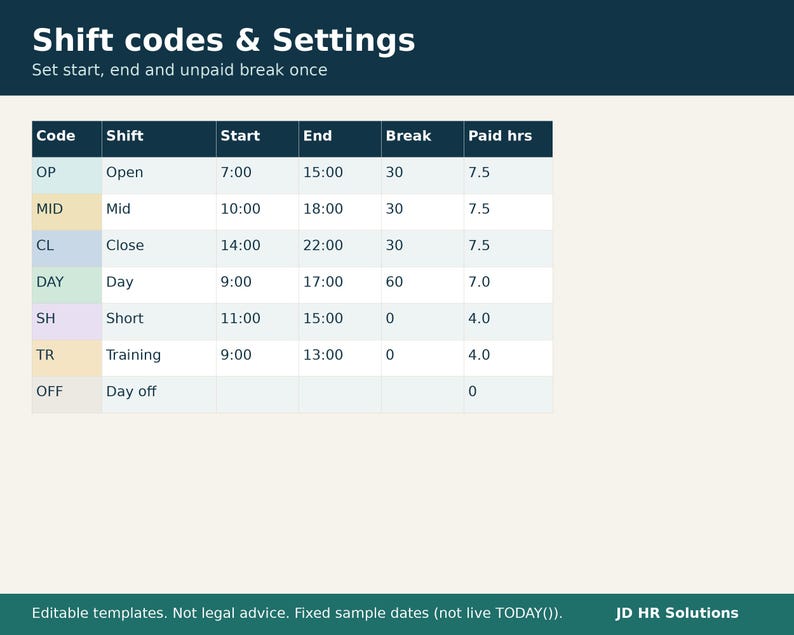
Task: Click the Short row 4.0 paid hours
Action: (508, 321)
